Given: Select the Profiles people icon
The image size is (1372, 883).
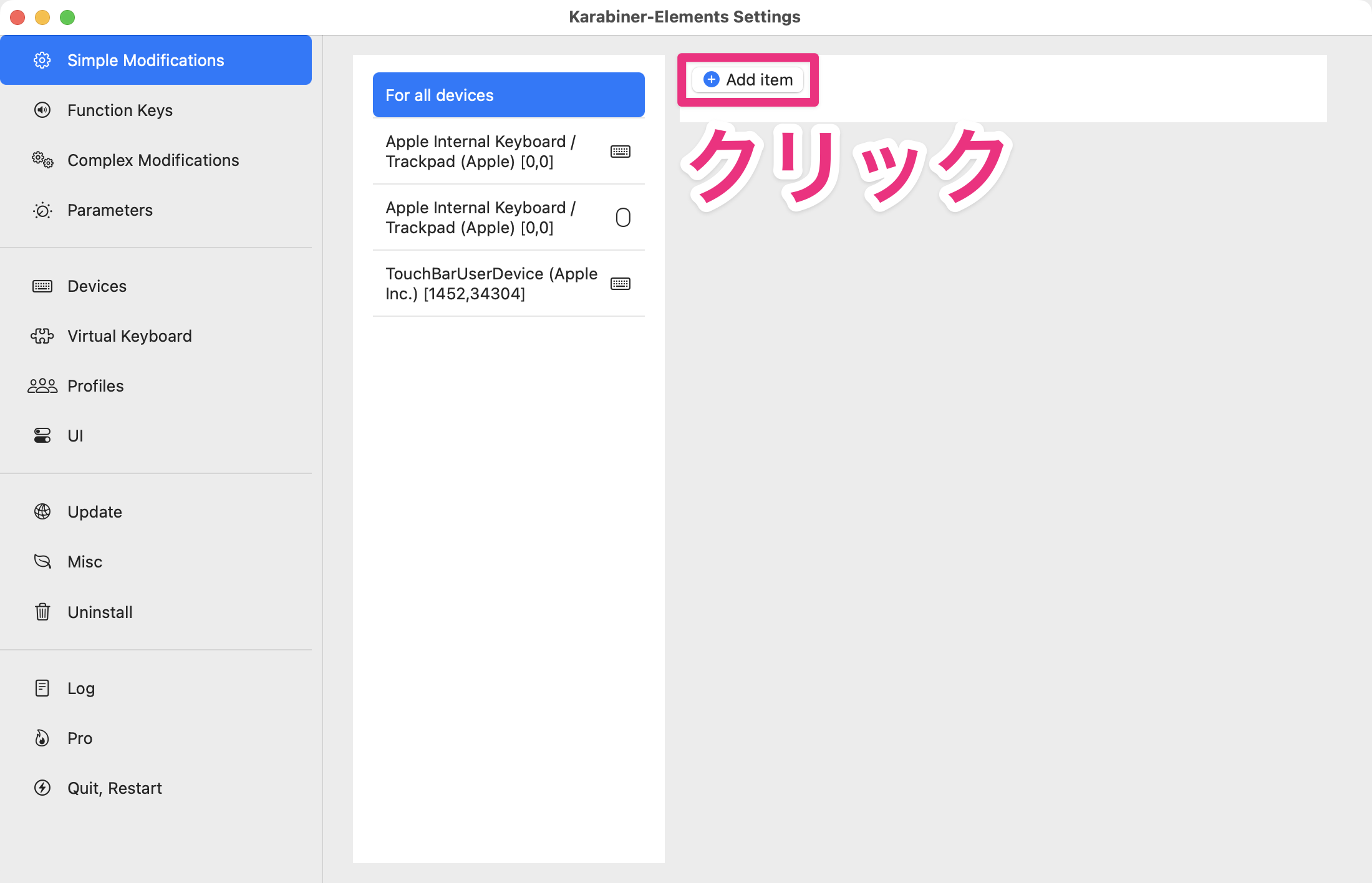Looking at the screenshot, I should (x=42, y=385).
